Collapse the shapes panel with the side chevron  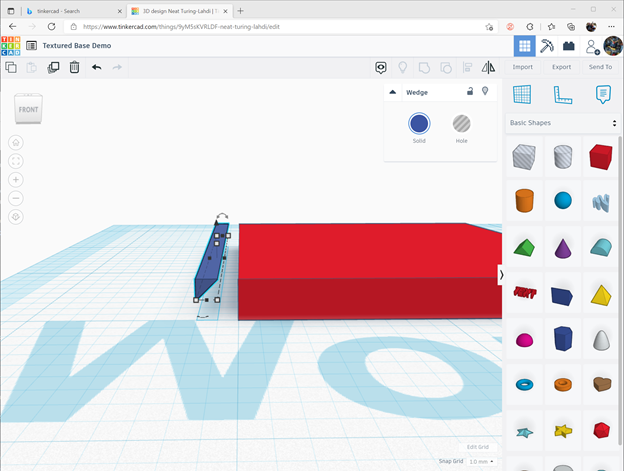501,275
